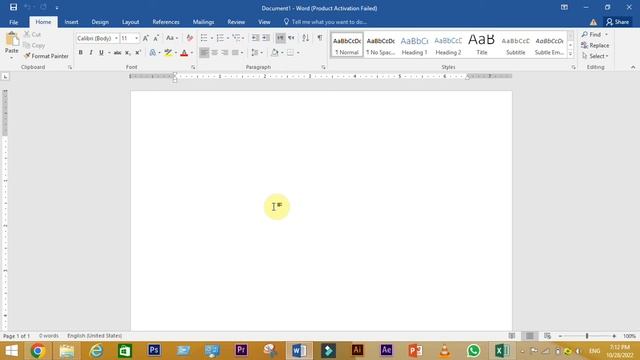640x360 pixels.
Task: Switch to Read Mode view in the status bar
Action: (512, 336)
